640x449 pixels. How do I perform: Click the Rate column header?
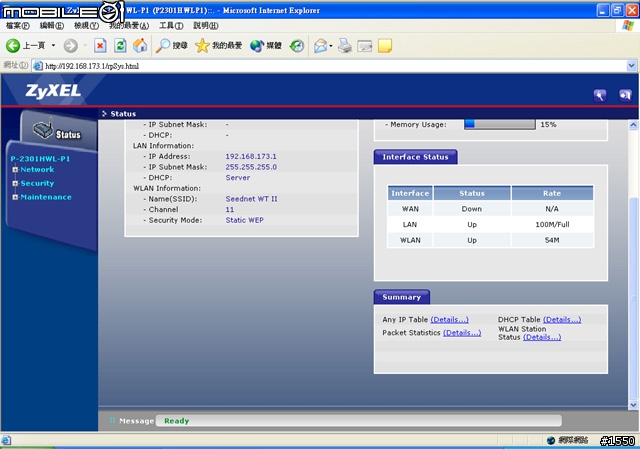552,193
